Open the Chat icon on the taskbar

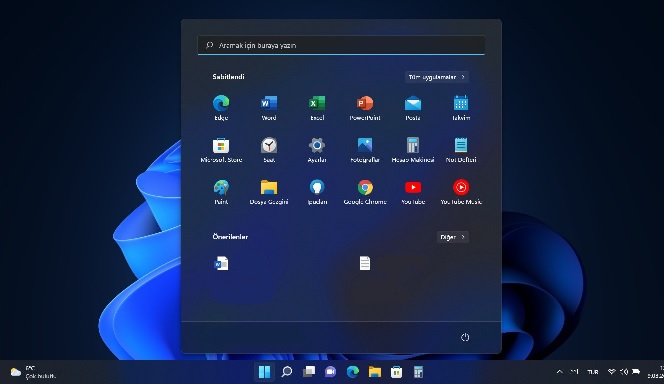click(x=330, y=372)
